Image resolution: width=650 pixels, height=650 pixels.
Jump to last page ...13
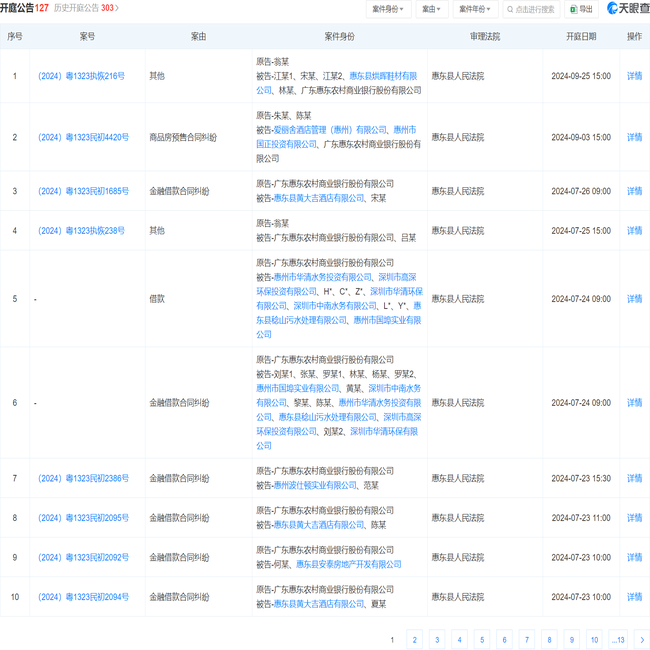618,640
